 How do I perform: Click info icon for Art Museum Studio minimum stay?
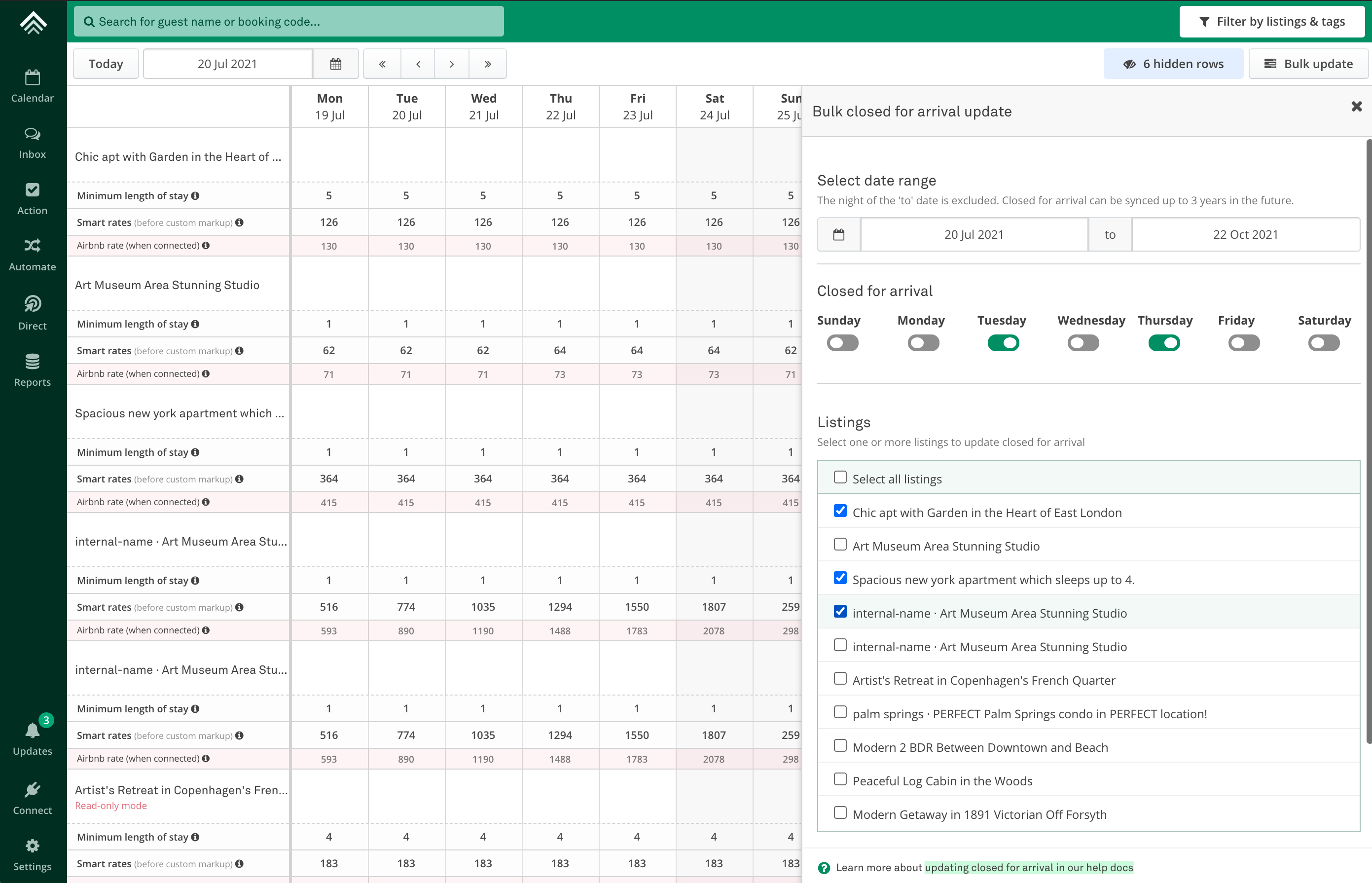[x=195, y=324]
